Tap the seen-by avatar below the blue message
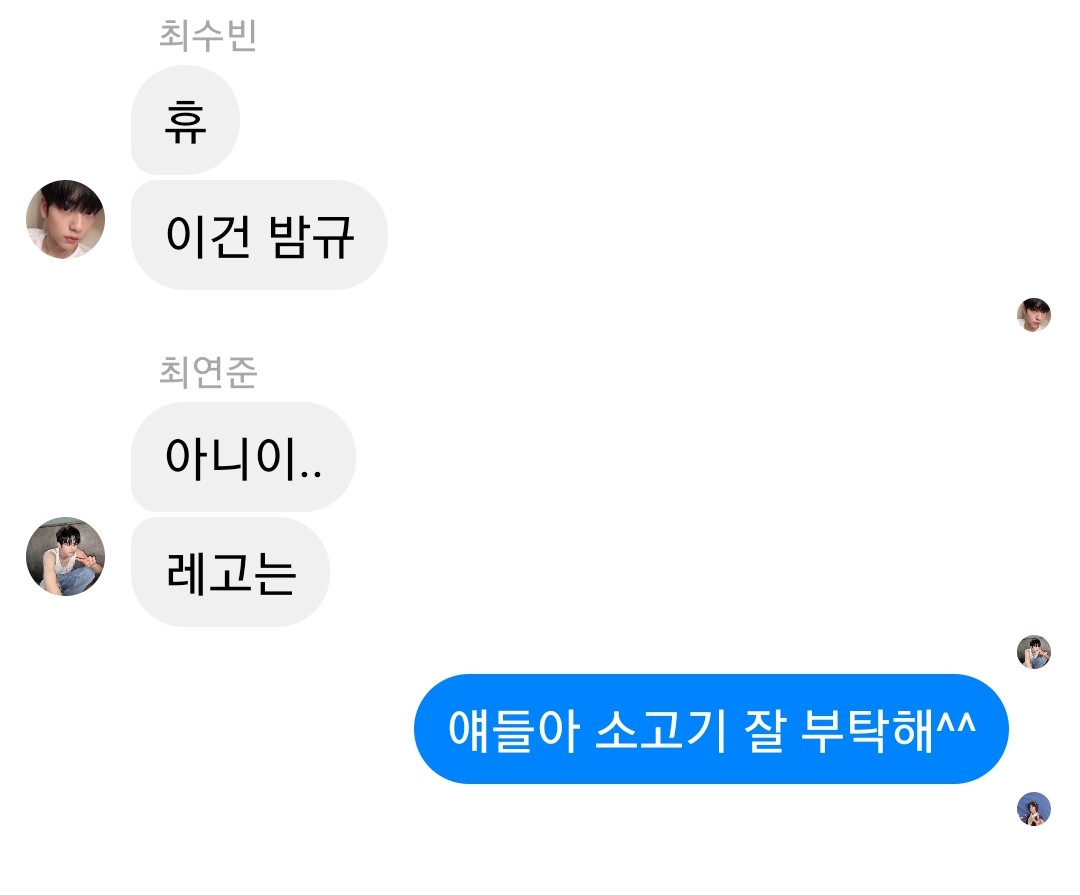1080x895 pixels. [x=1034, y=809]
